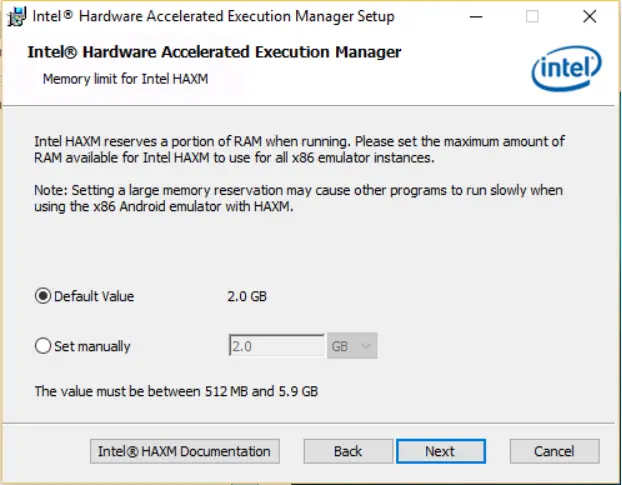
Task: Click the 2.0 GB default value text
Action: (x=247, y=296)
